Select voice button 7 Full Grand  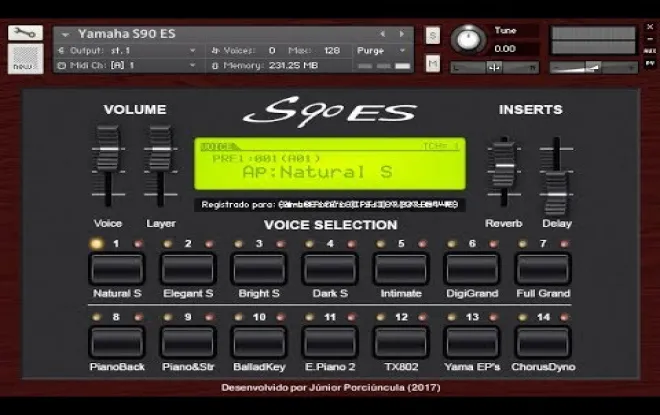click(543, 269)
